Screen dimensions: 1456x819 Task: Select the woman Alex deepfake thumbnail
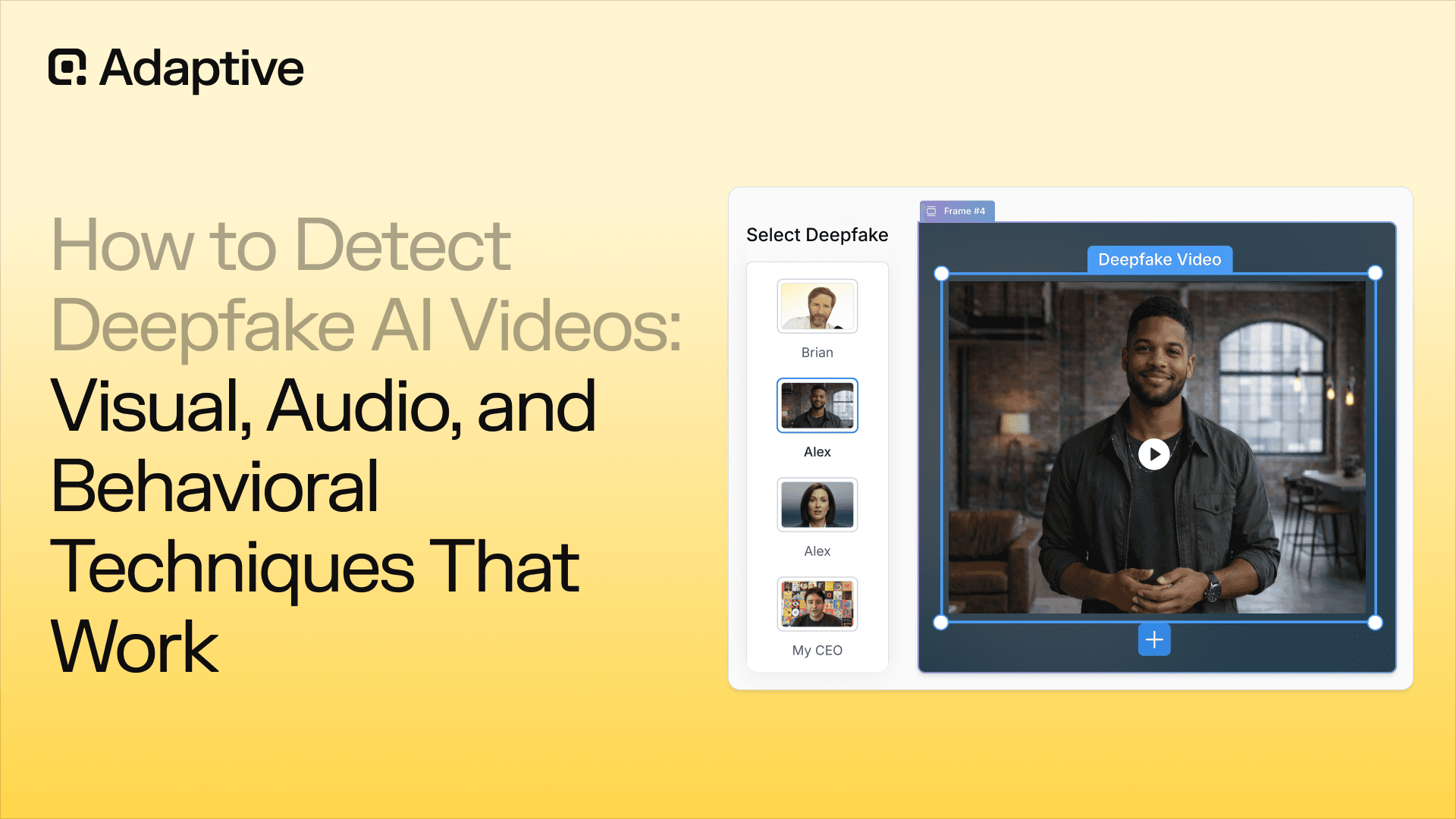click(817, 505)
